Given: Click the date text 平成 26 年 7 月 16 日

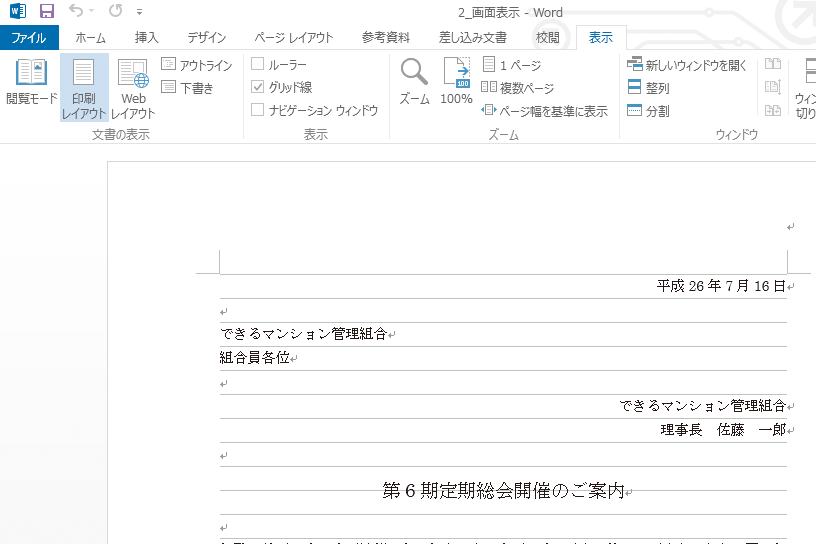Looking at the screenshot, I should pyautogui.click(x=721, y=286).
